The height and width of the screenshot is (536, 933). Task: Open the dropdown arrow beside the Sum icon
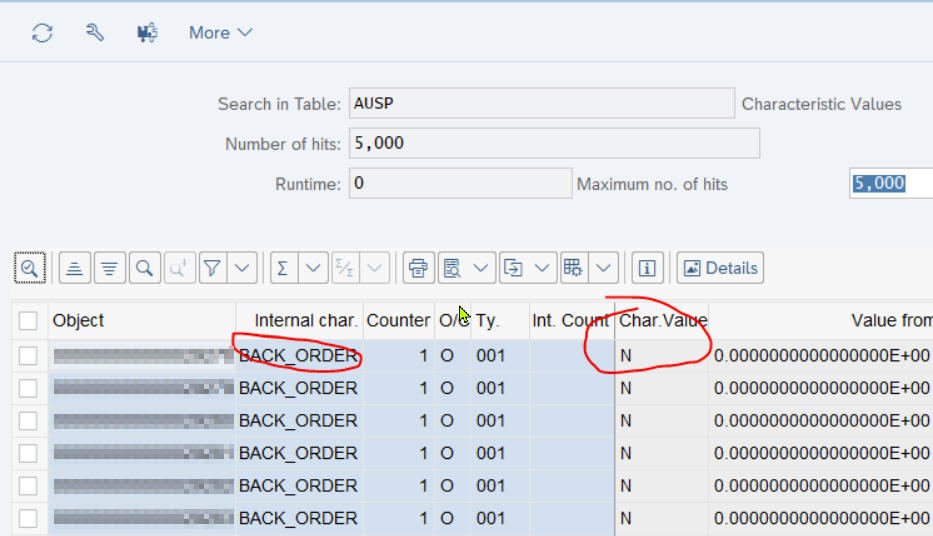coord(313,268)
